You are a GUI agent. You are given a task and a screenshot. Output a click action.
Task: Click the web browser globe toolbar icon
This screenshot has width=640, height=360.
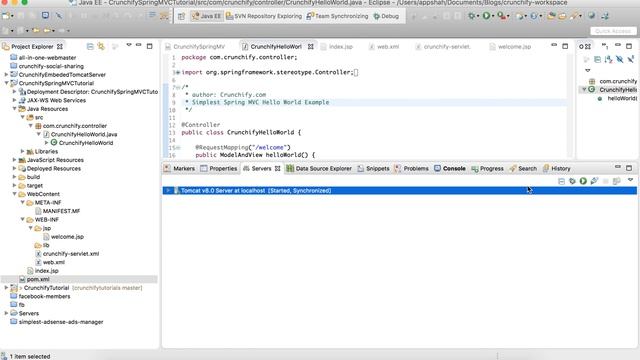591,16
